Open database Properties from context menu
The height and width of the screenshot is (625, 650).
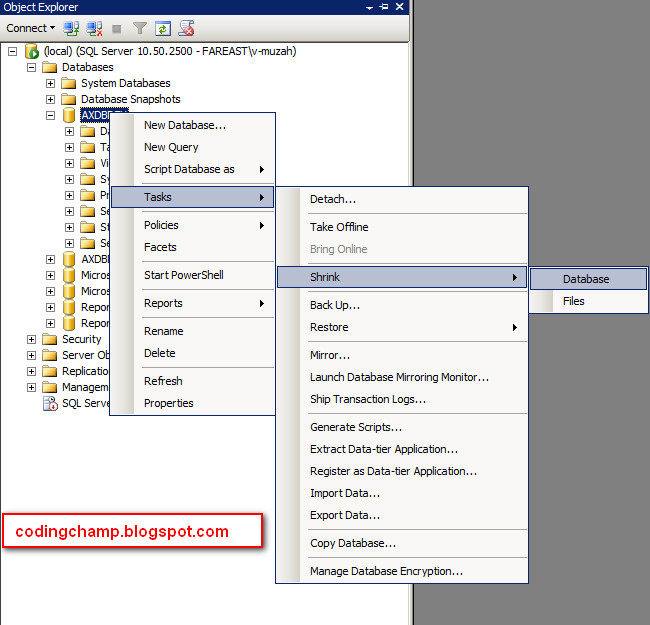pyautogui.click(x=192, y=403)
